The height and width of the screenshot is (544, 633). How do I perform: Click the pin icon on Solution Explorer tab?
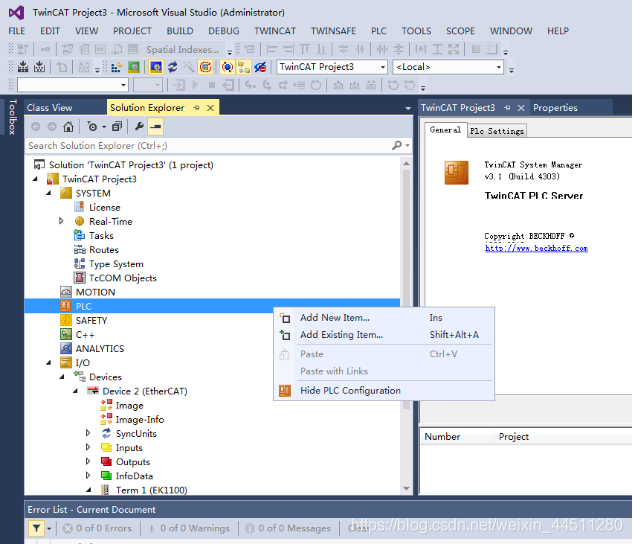[197, 108]
